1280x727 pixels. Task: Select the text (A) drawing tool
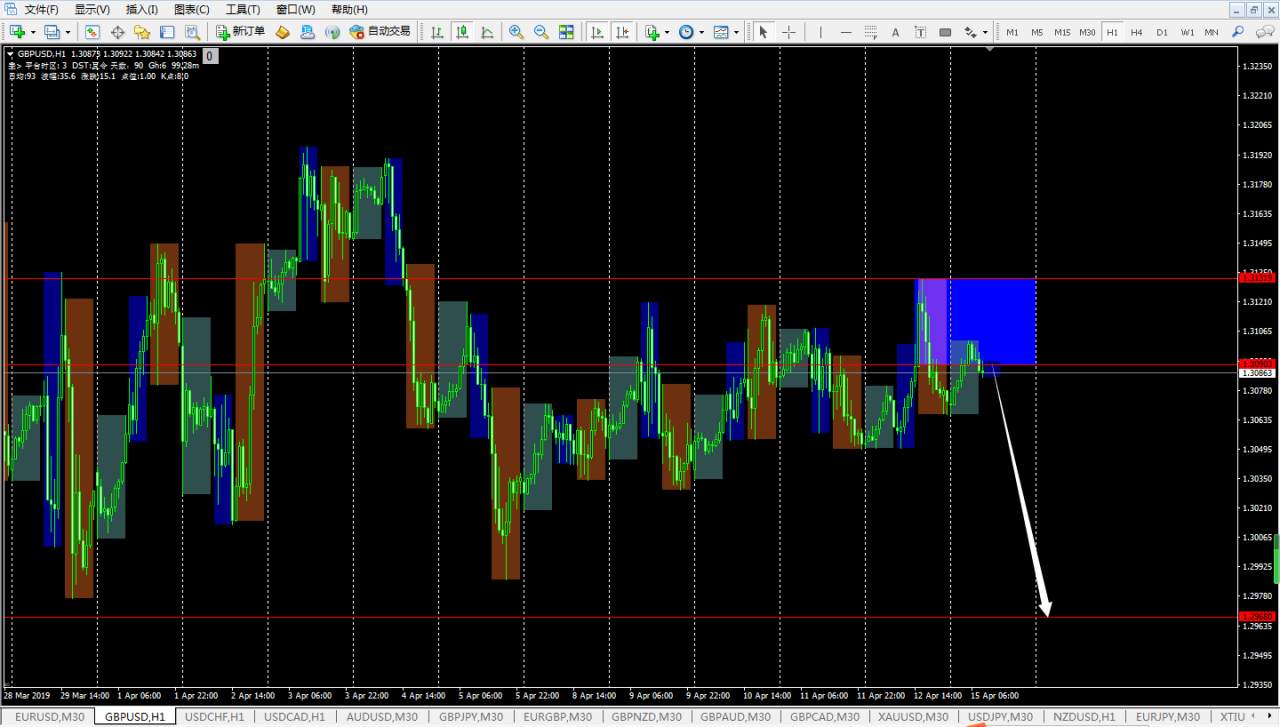[895, 32]
